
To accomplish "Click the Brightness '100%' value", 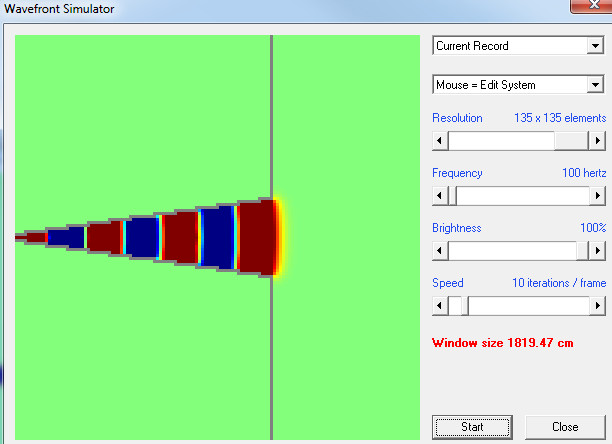I will pos(593,227).
